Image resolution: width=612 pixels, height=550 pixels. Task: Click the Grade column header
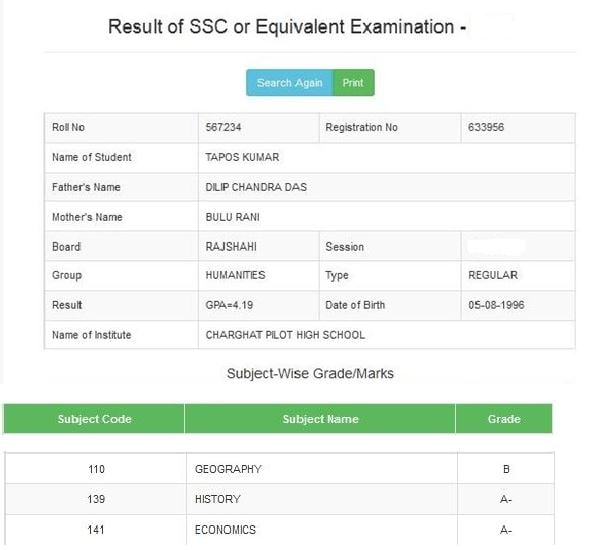pyautogui.click(x=503, y=419)
